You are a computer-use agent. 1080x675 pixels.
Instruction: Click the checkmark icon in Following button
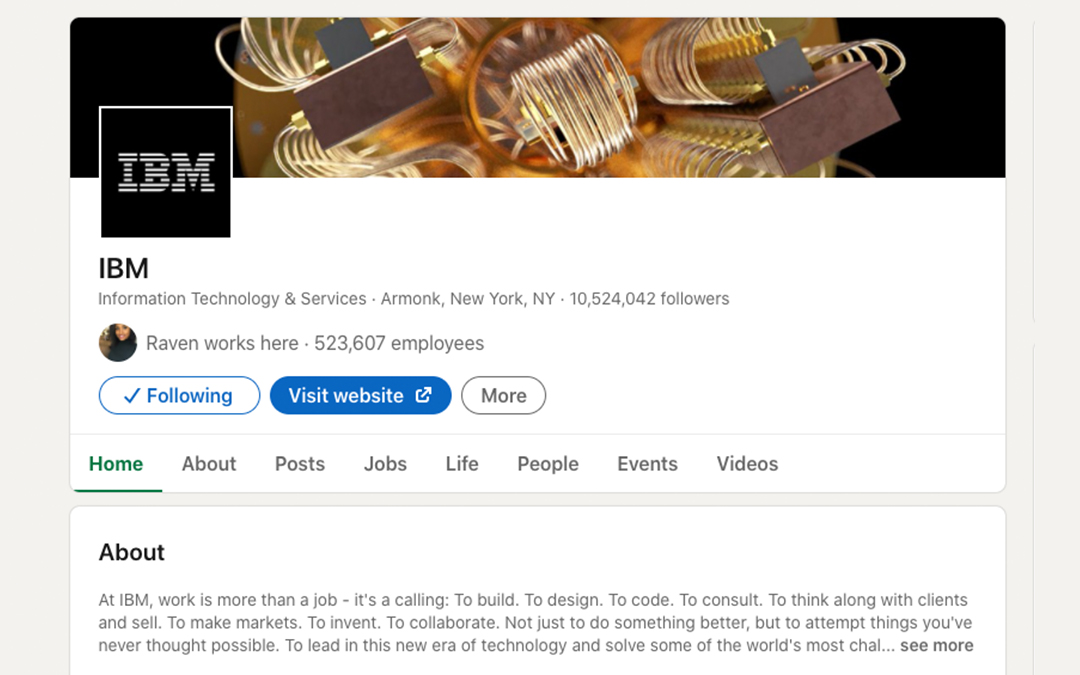132,395
